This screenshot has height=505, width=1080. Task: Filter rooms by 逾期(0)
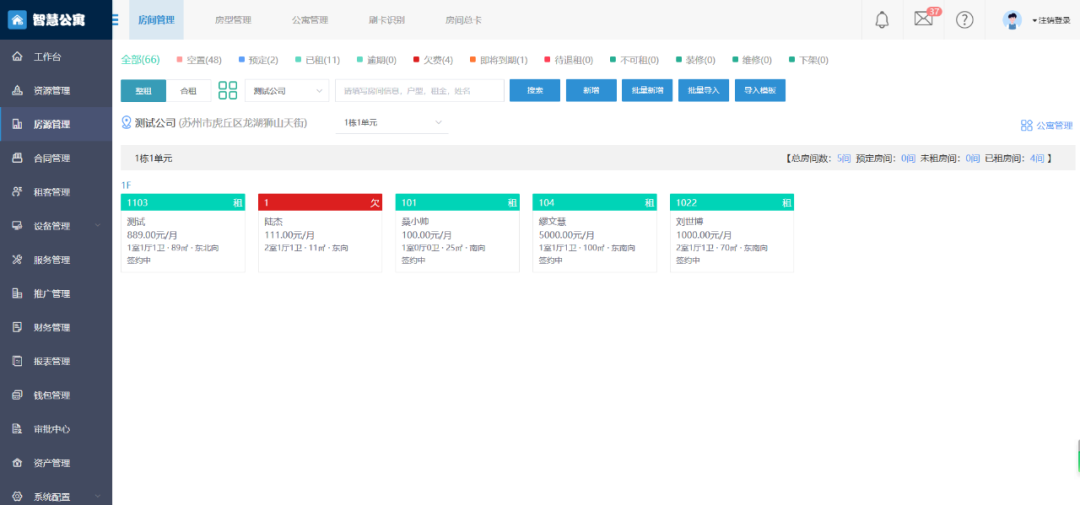(x=376, y=60)
